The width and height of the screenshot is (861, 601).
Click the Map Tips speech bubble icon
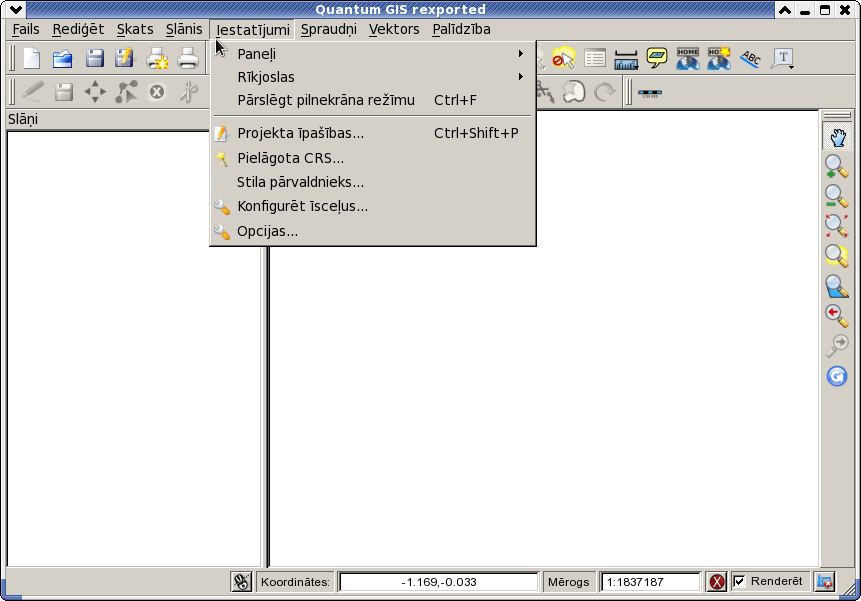tap(657, 58)
